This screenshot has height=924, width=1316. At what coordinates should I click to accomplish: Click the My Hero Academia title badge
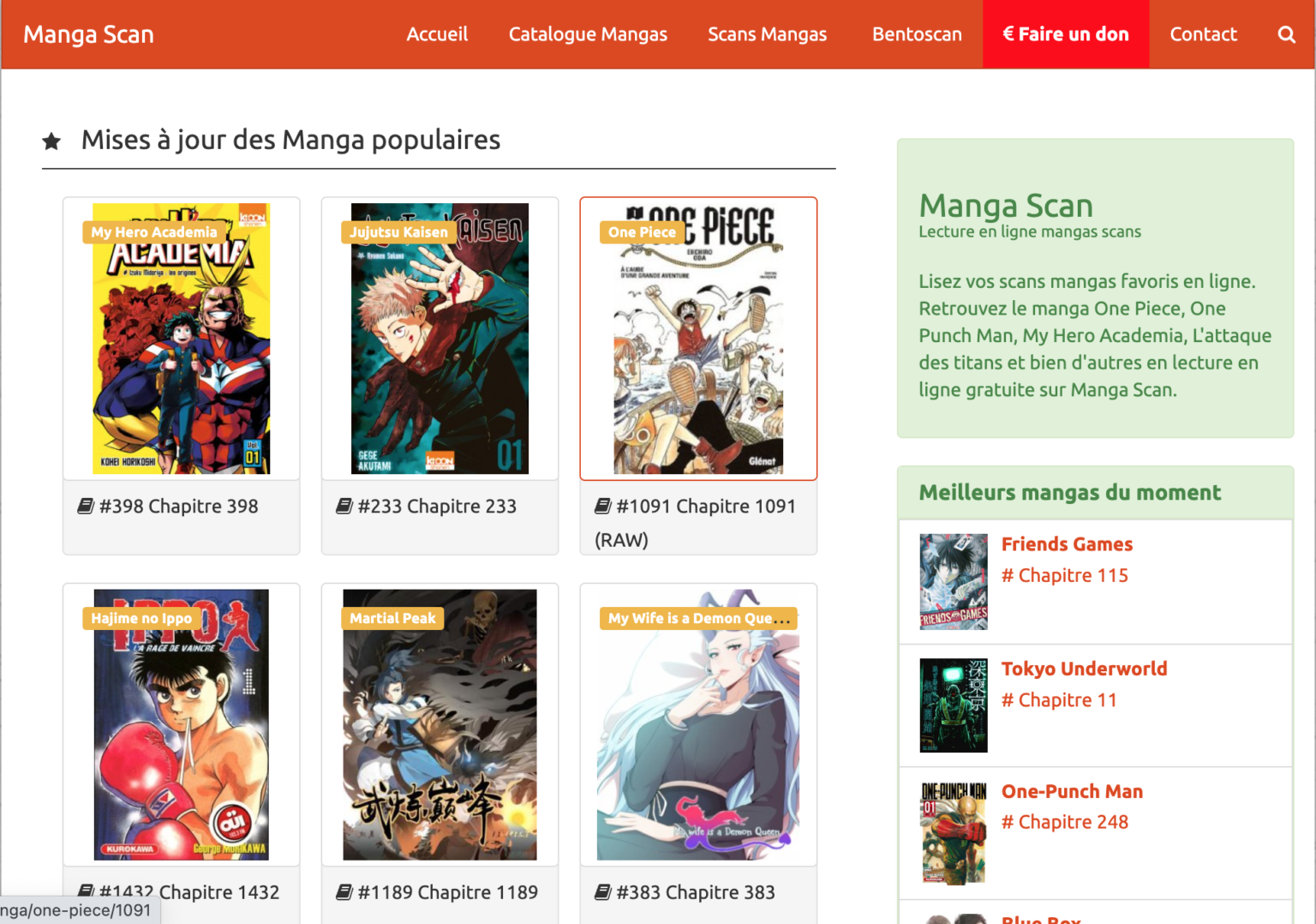(154, 232)
